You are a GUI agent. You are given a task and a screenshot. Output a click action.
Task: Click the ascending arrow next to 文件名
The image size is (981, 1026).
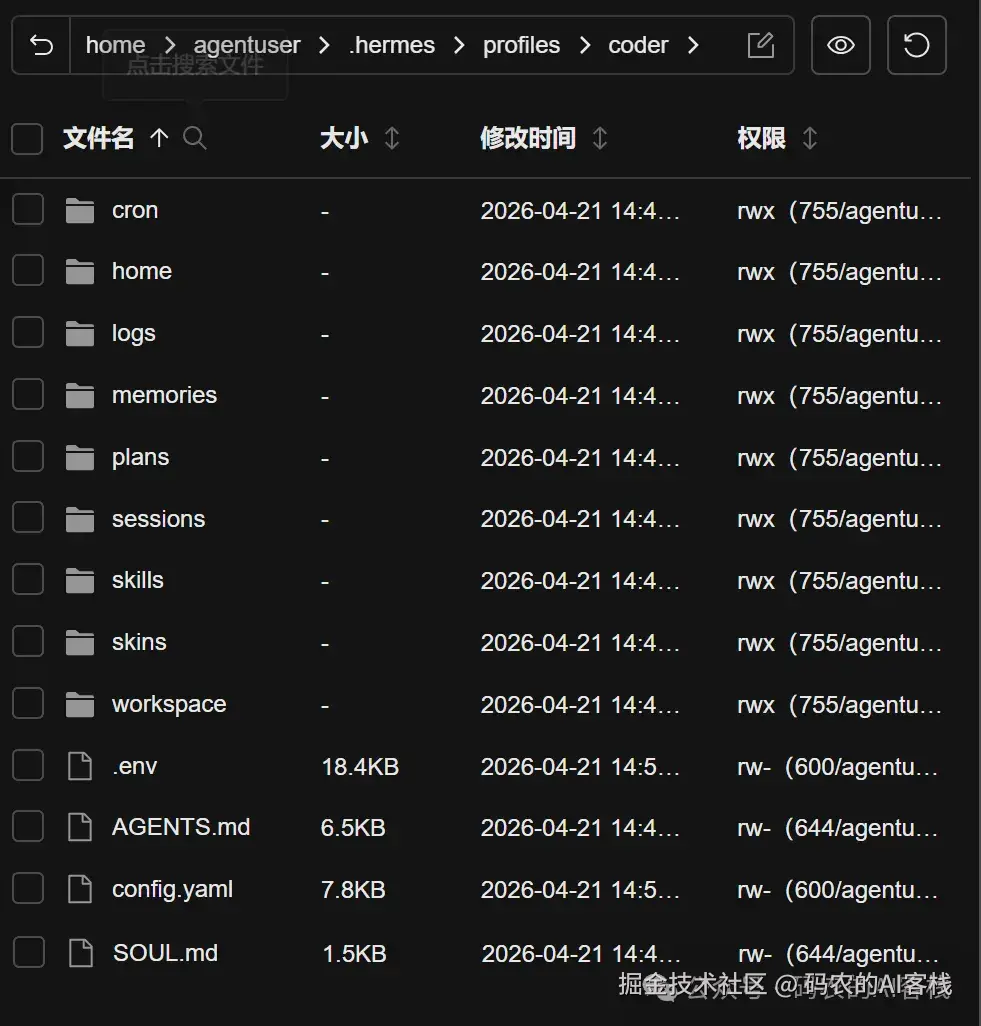(160, 138)
